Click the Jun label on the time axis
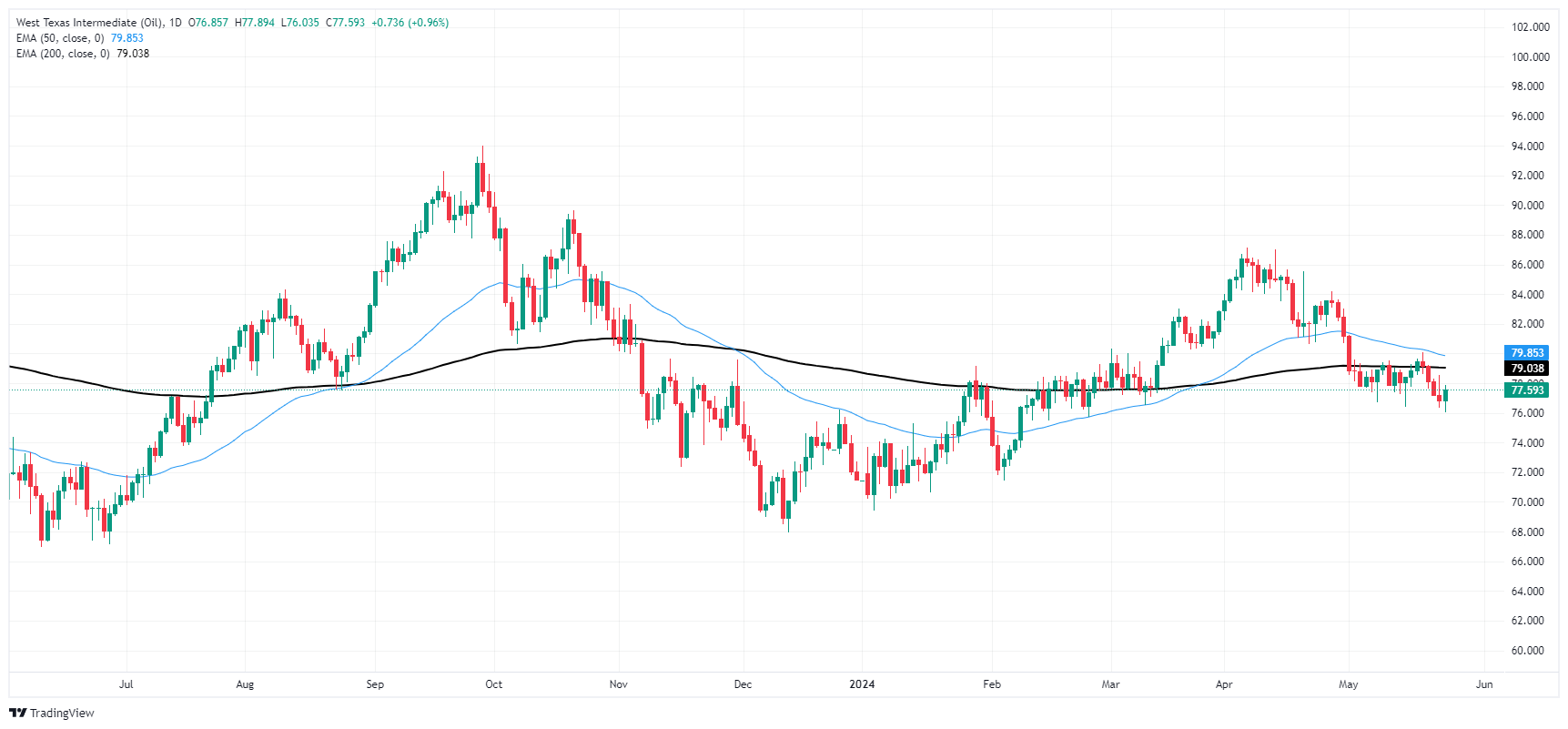The image size is (1568, 729). (1484, 684)
